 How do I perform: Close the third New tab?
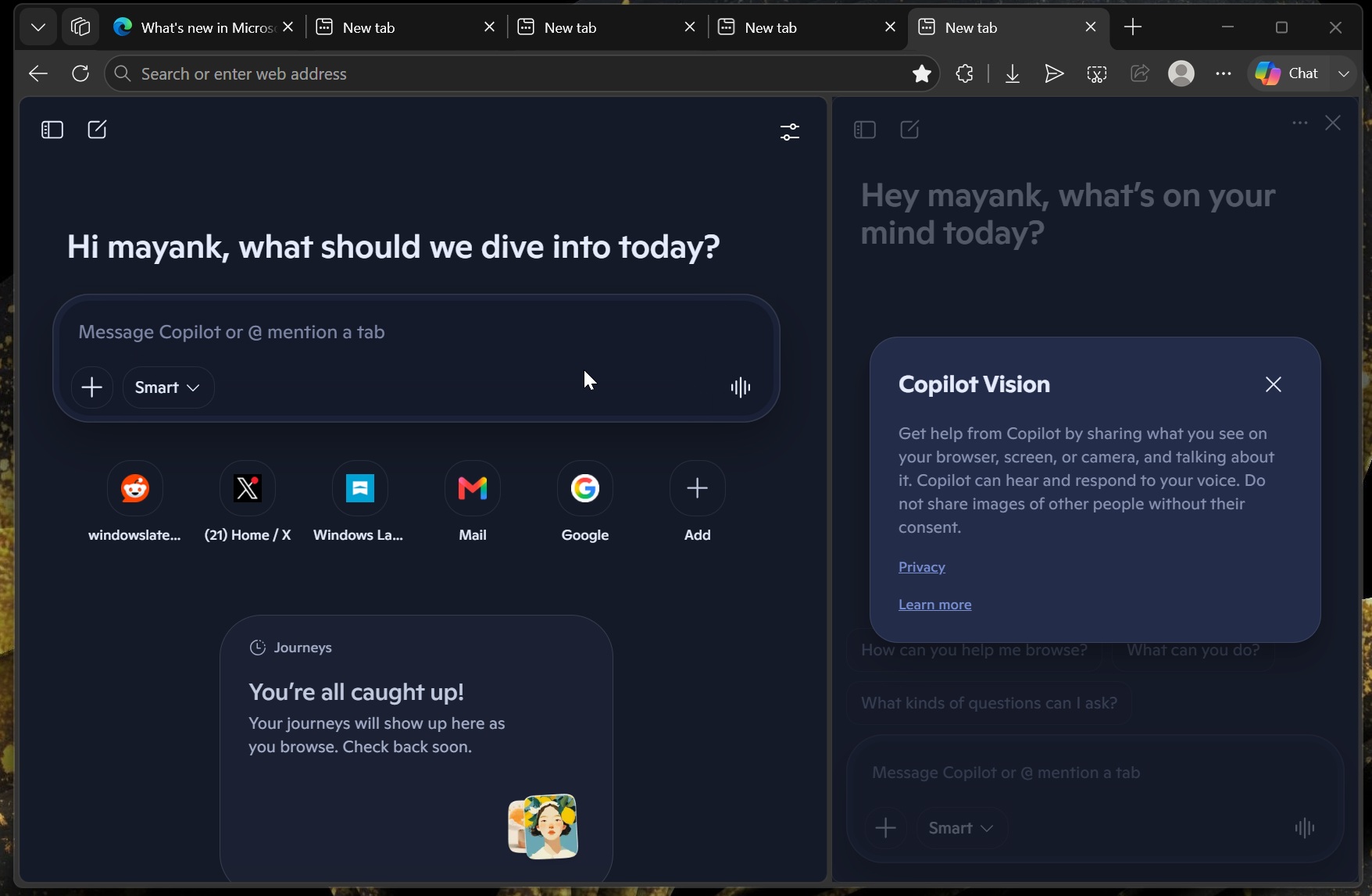coord(690,27)
